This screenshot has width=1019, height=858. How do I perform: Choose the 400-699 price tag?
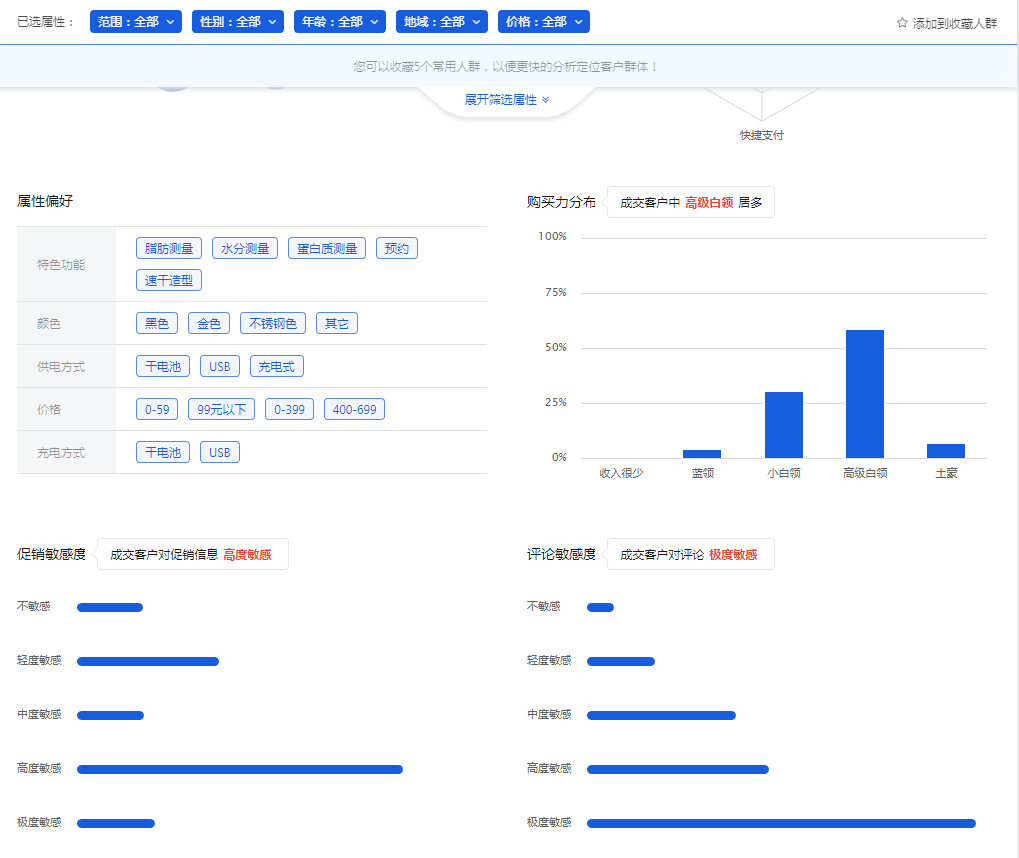[x=354, y=410]
